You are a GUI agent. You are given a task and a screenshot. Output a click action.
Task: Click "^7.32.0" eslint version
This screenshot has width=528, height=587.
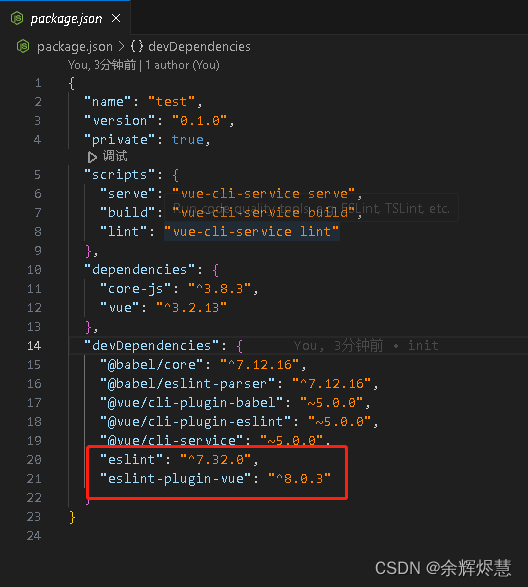tap(215, 460)
